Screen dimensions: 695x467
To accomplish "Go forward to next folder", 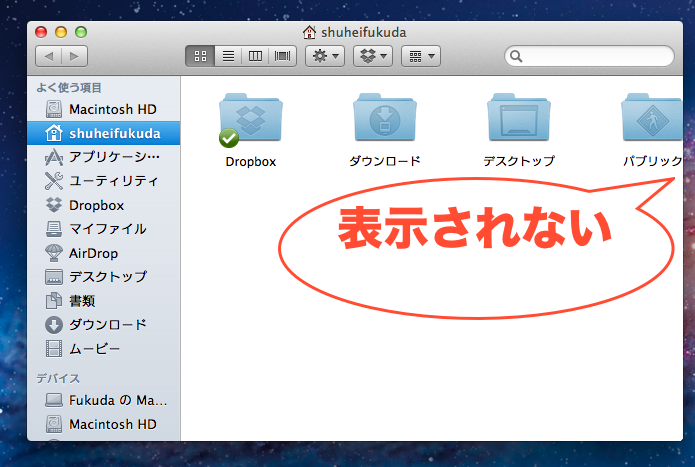I will click(74, 56).
